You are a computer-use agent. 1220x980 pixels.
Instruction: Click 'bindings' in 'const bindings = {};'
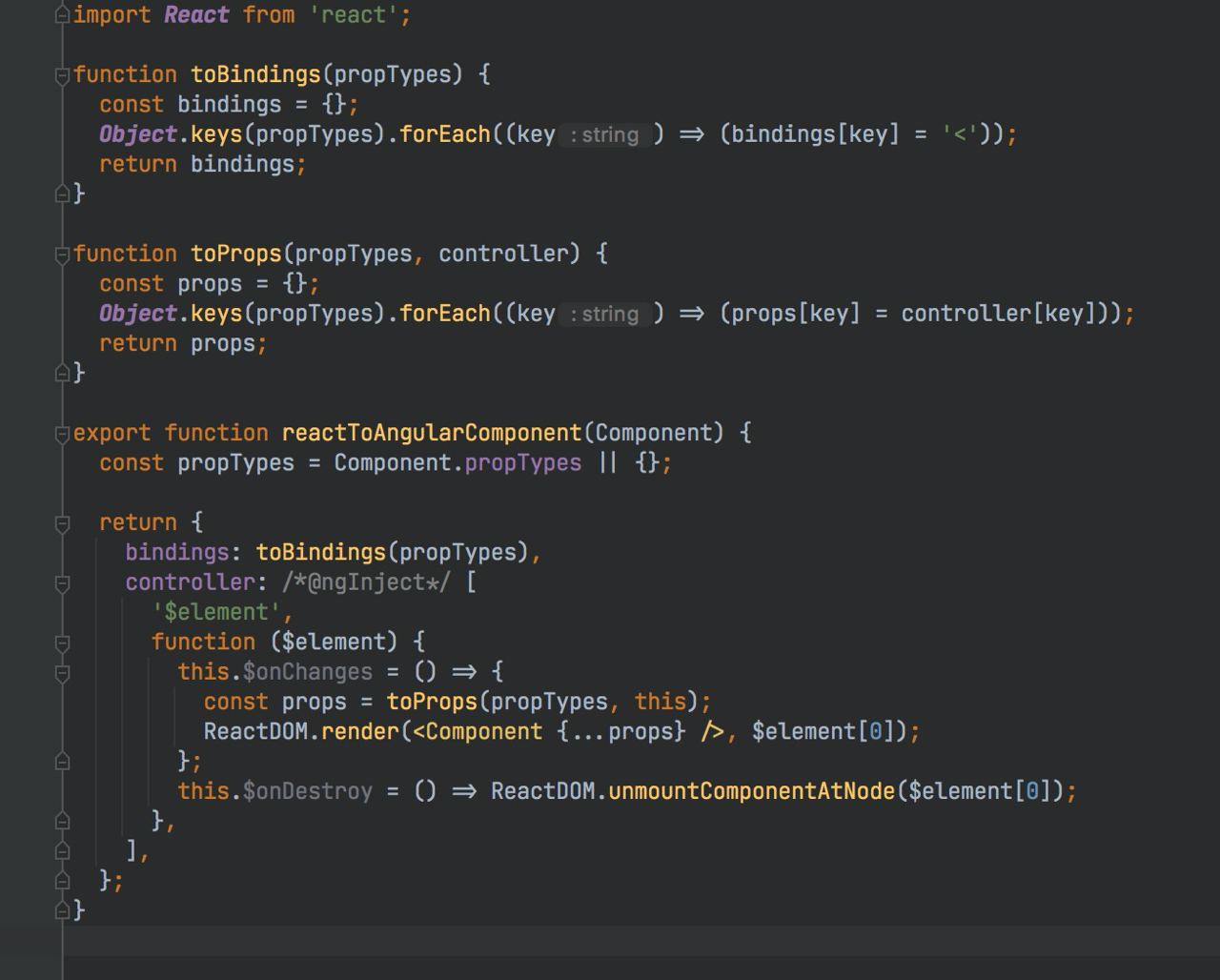[230, 104]
